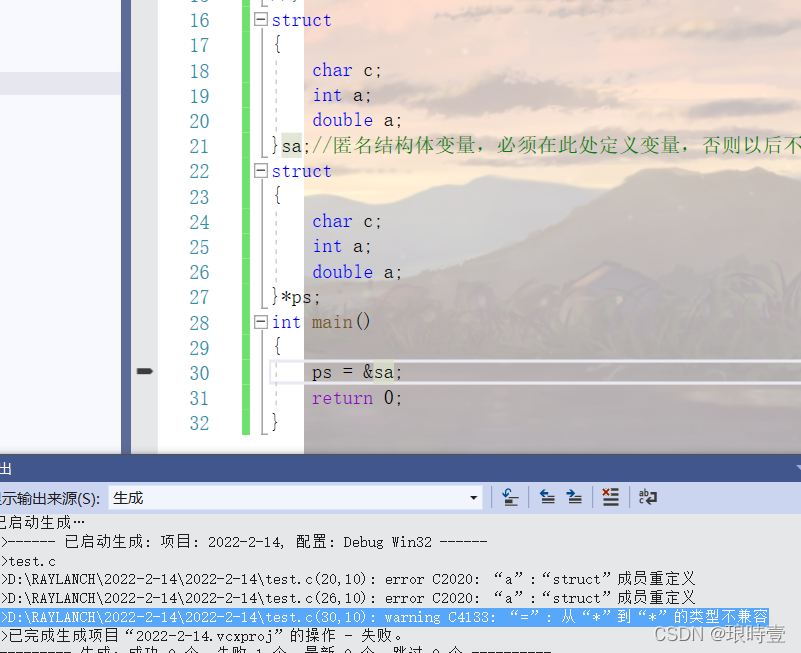This screenshot has width=801, height=653.
Task: Collapse the struct block at line 16
Action: tap(261, 20)
